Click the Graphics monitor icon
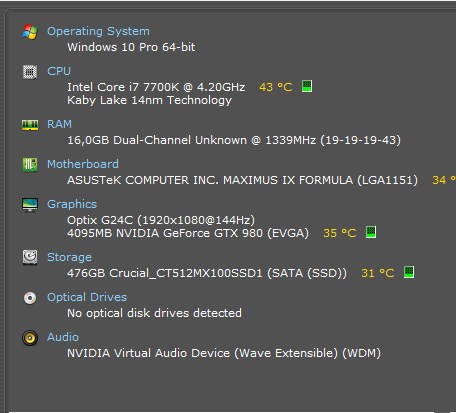Viewport: 456px width, 413px height. pos(30,205)
